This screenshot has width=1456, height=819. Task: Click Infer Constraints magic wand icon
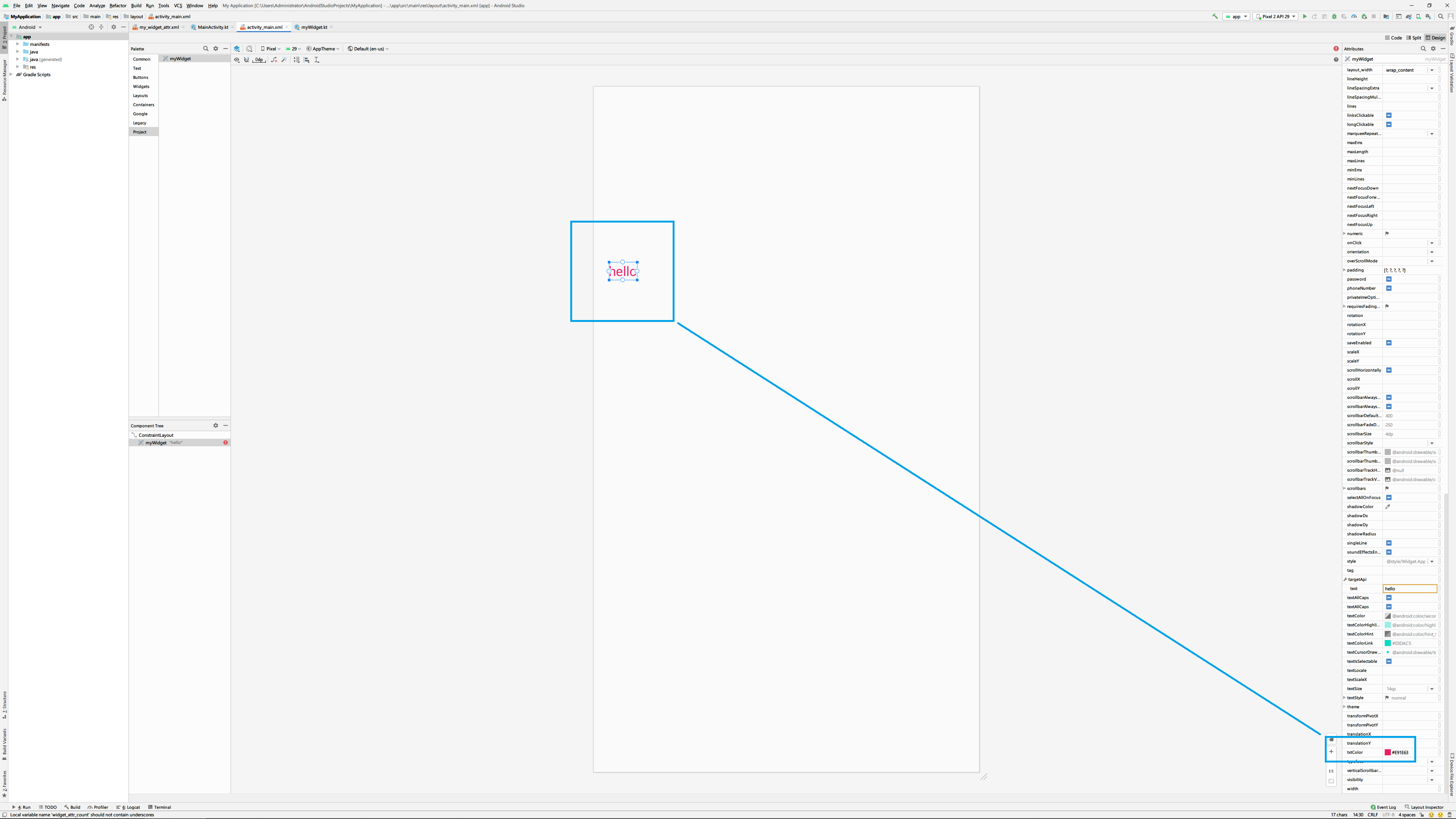(284, 60)
